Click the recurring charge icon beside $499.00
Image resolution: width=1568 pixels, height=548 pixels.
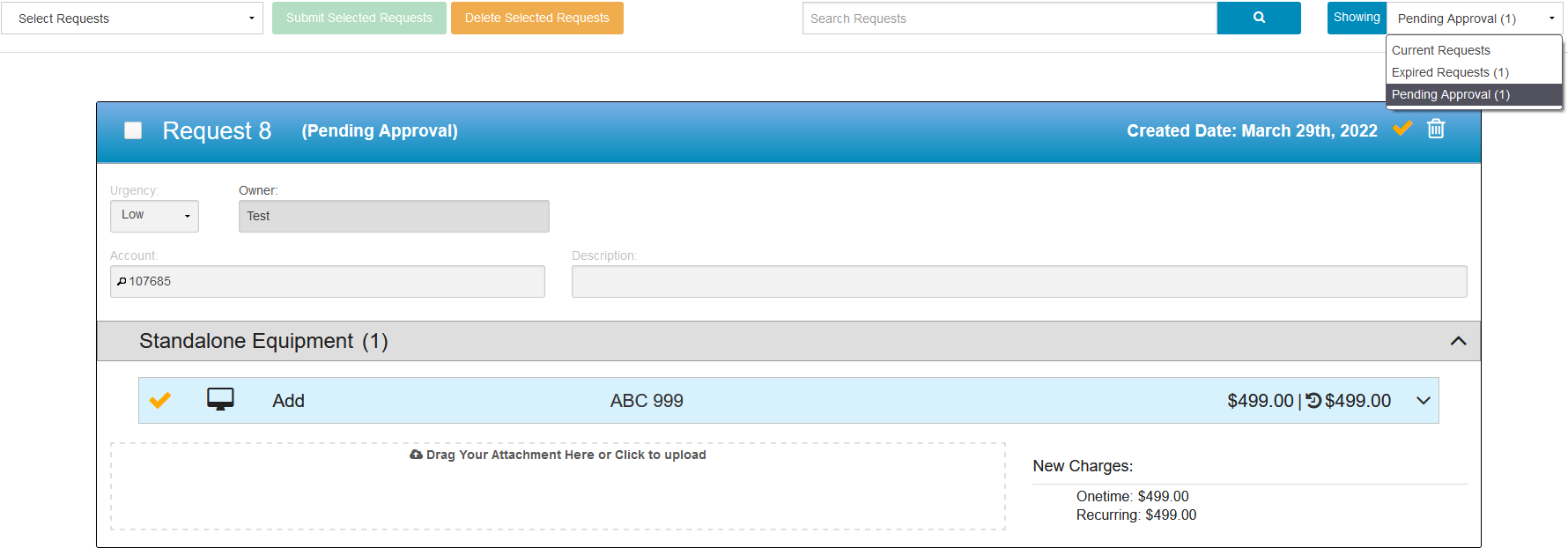point(1313,401)
